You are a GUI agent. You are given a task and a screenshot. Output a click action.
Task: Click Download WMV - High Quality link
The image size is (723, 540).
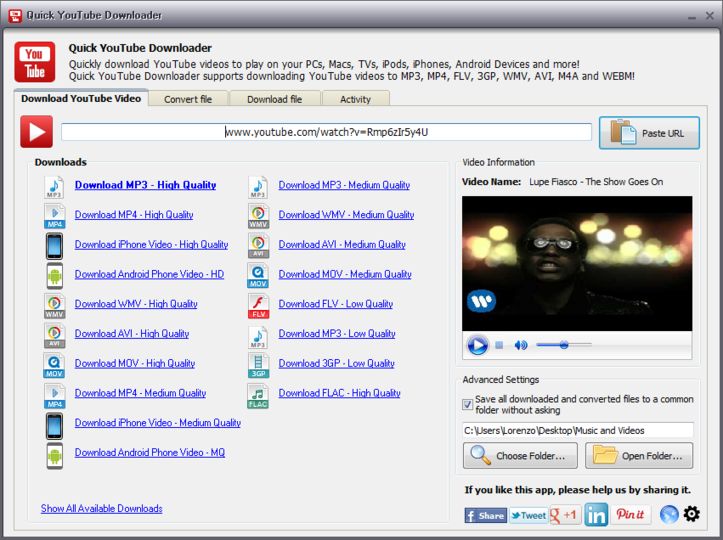click(x=136, y=304)
